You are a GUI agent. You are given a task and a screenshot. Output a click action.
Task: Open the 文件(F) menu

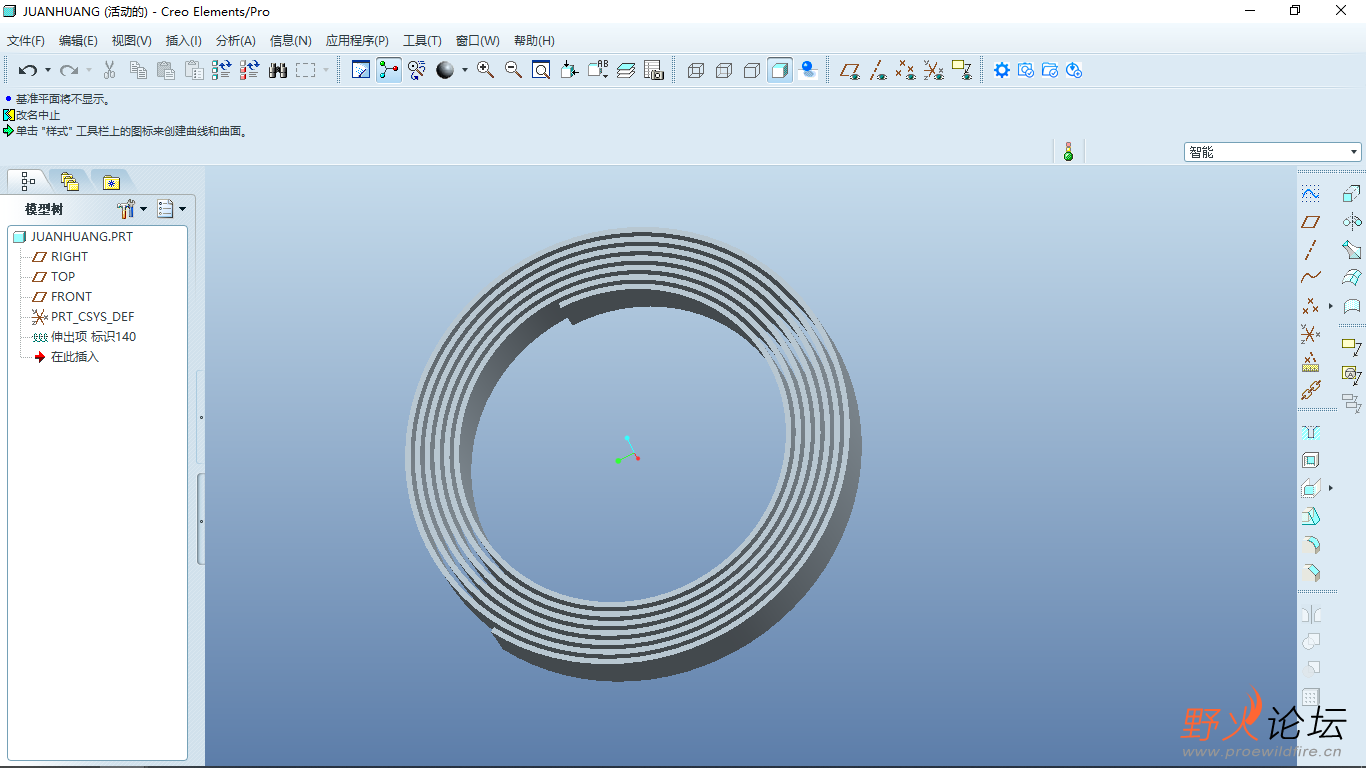26,41
